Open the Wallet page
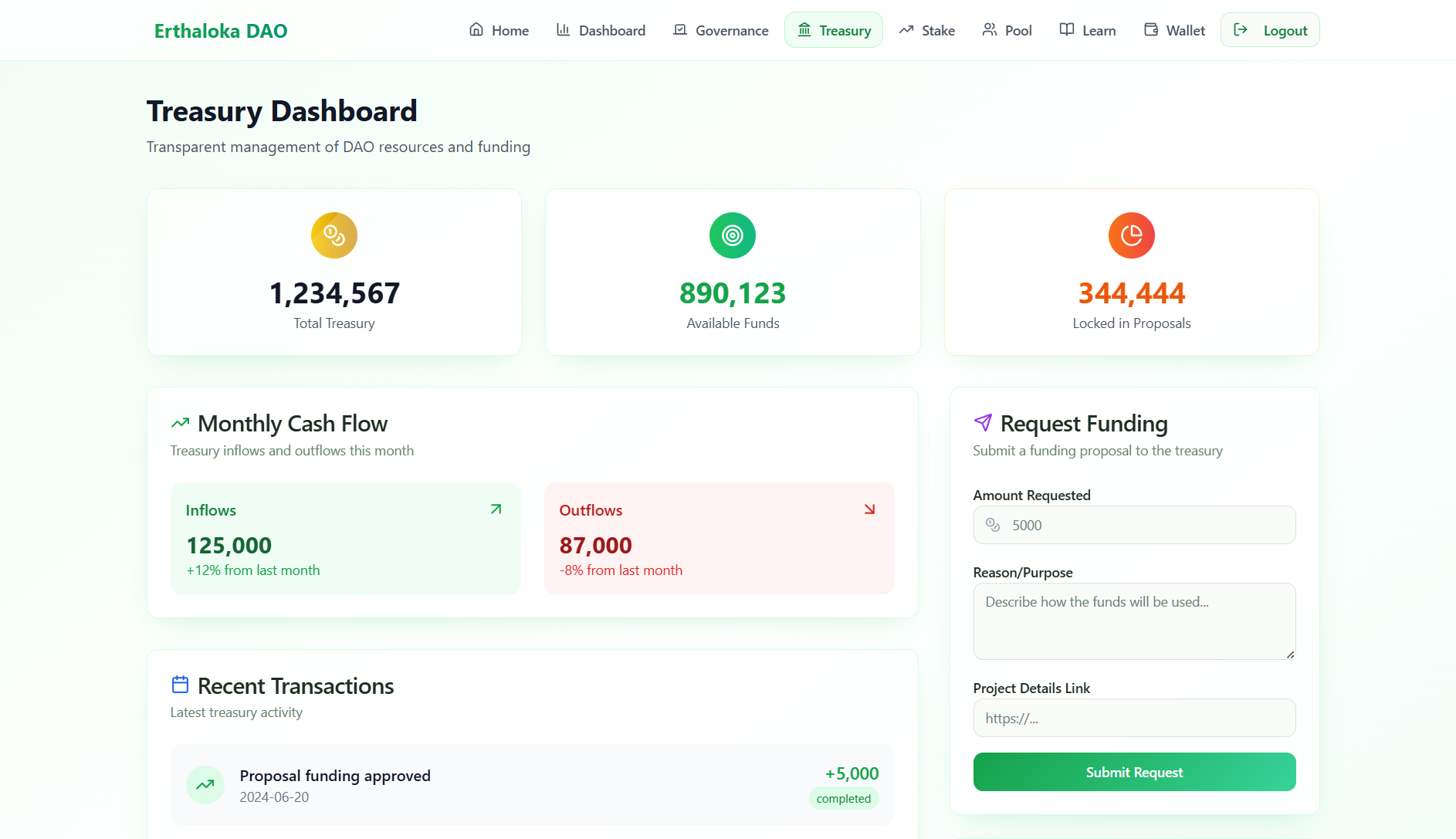 pyautogui.click(x=1174, y=30)
